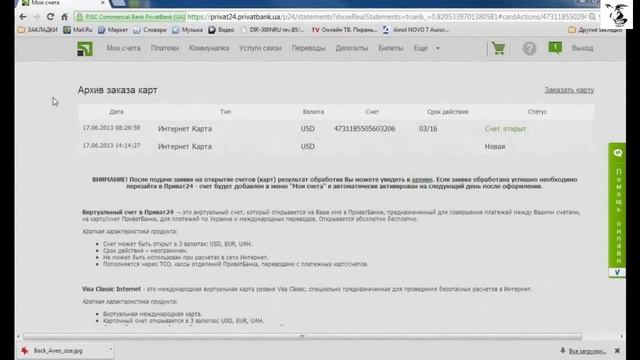The height and width of the screenshot is (360, 640).
Task: Open Услуги связи menu
Action: tap(260, 48)
